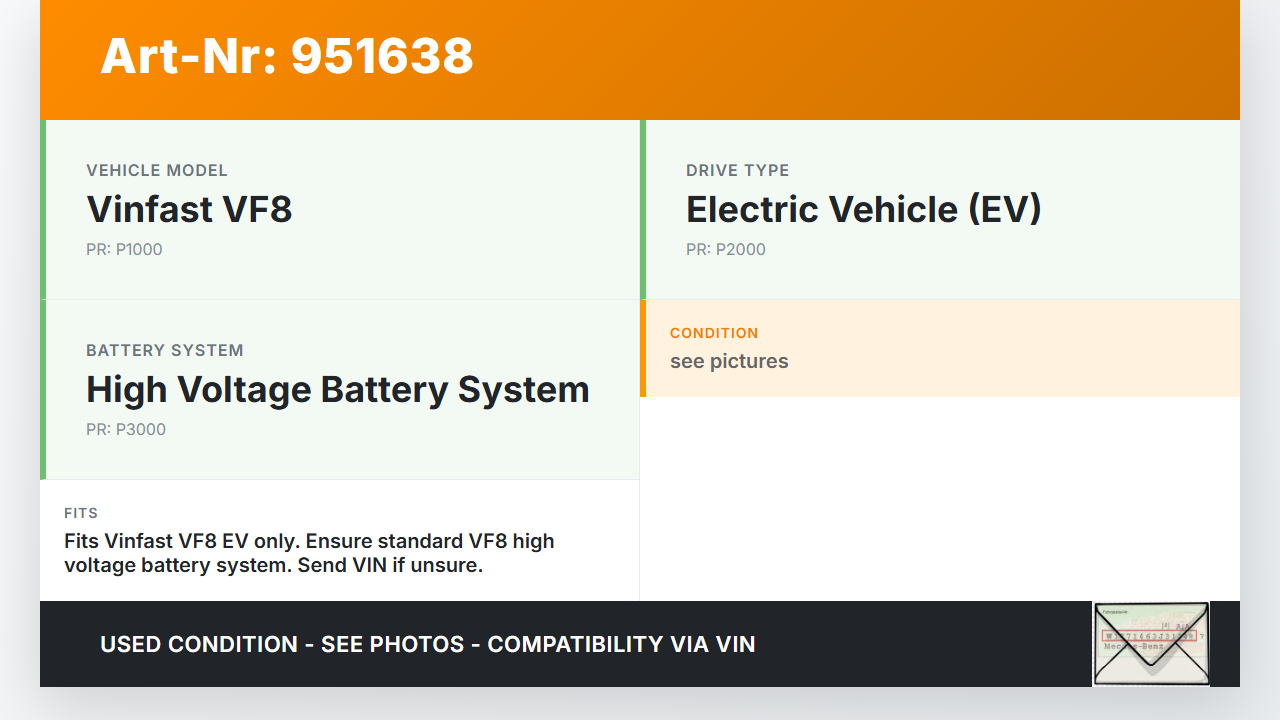The image size is (1280, 720).
Task: Click the PR: P2000 code
Action: (x=725, y=249)
